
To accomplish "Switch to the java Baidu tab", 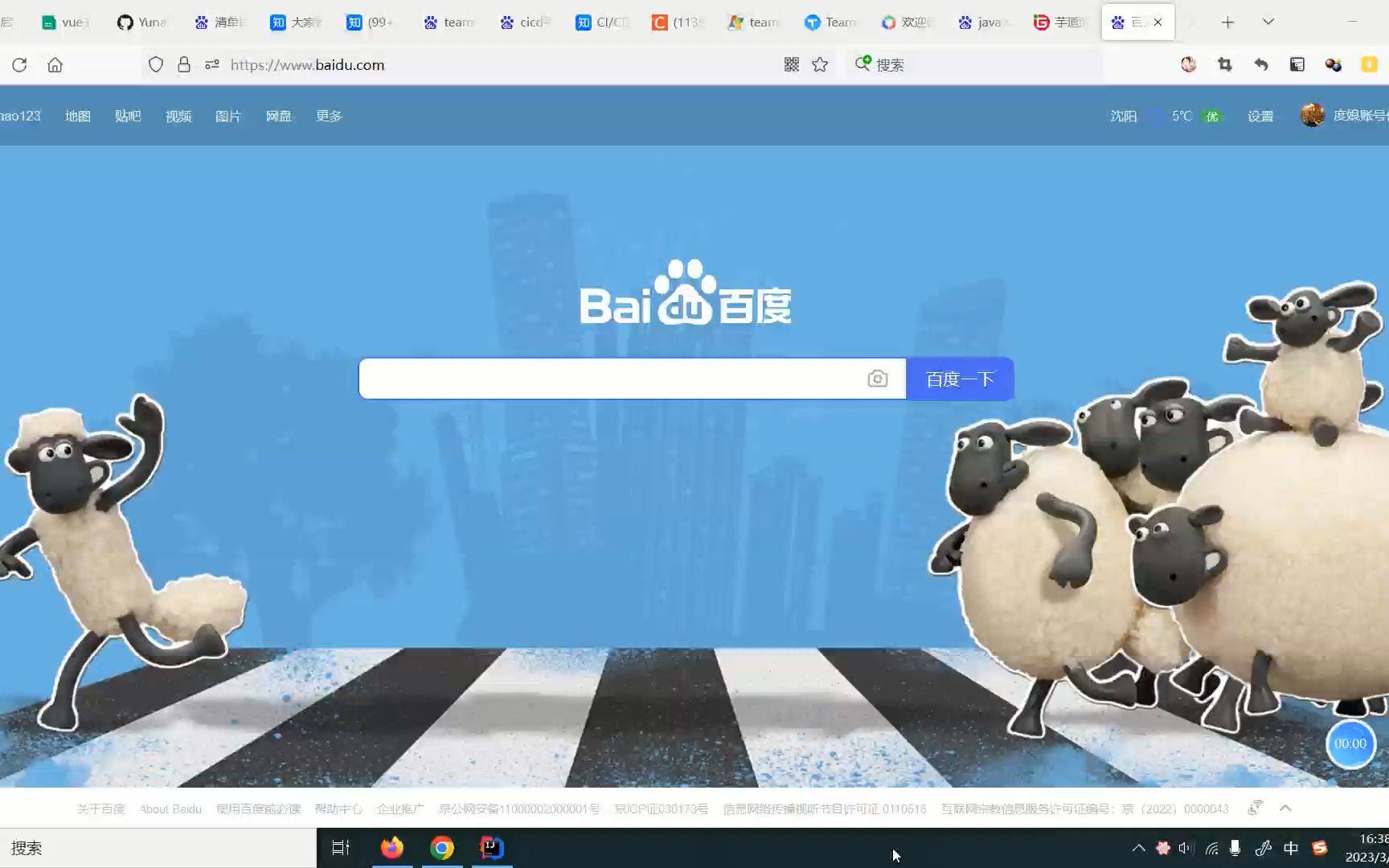I will click(x=983, y=23).
